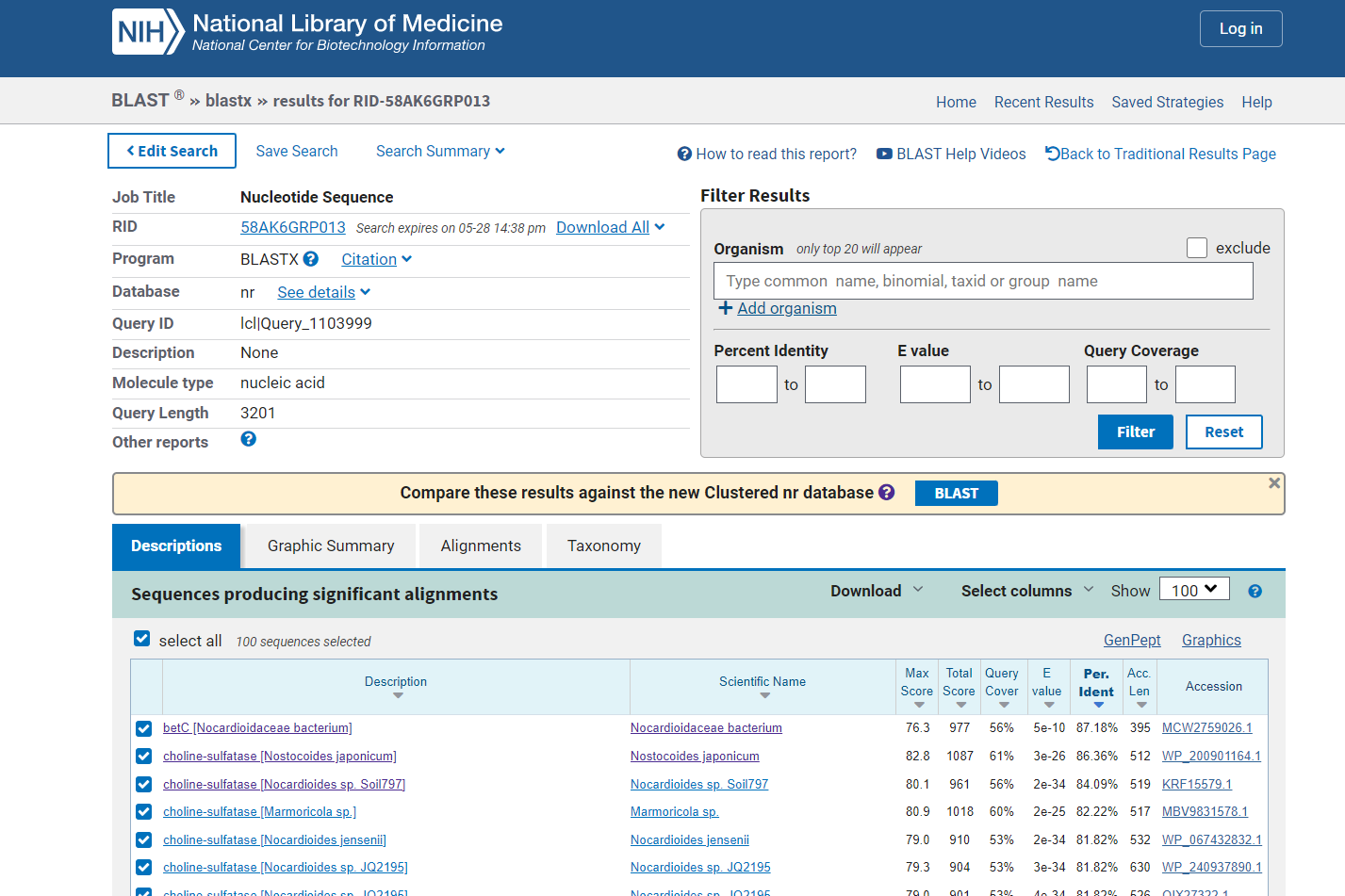Open the NIH logo home link
1345x896 pixels.
point(148,32)
